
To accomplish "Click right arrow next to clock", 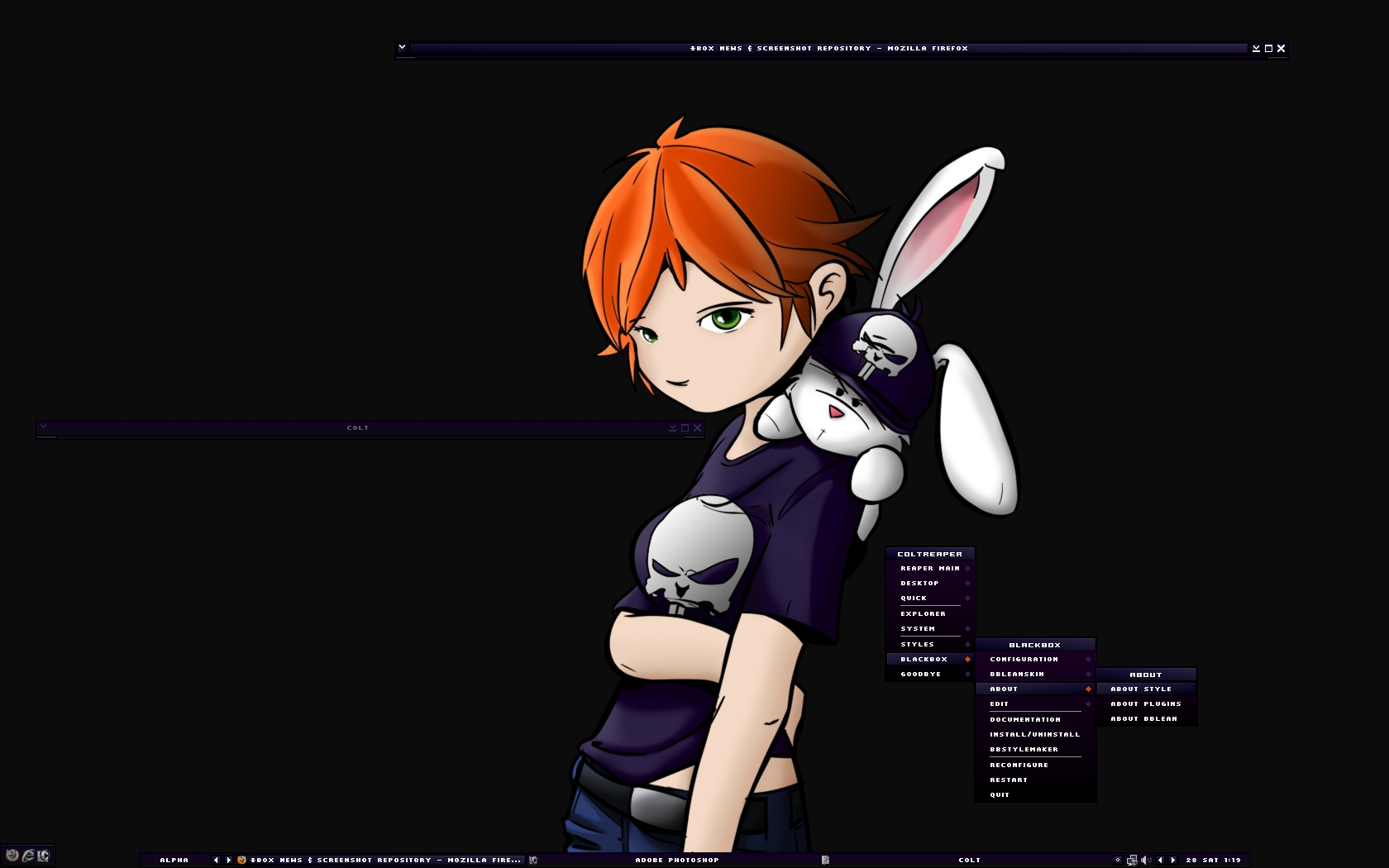I will click(x=1173, y=860).
